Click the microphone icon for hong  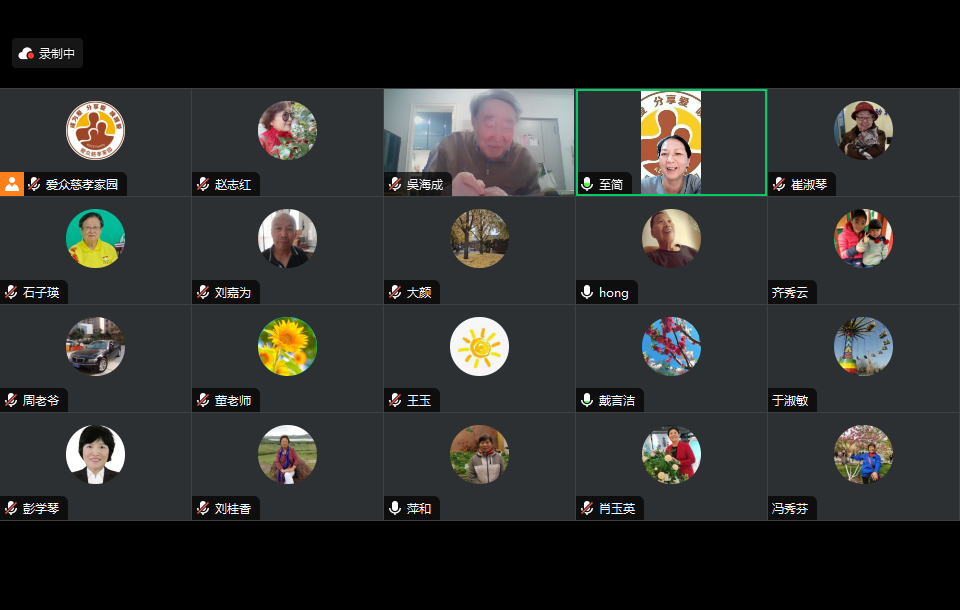click(587, 292)
